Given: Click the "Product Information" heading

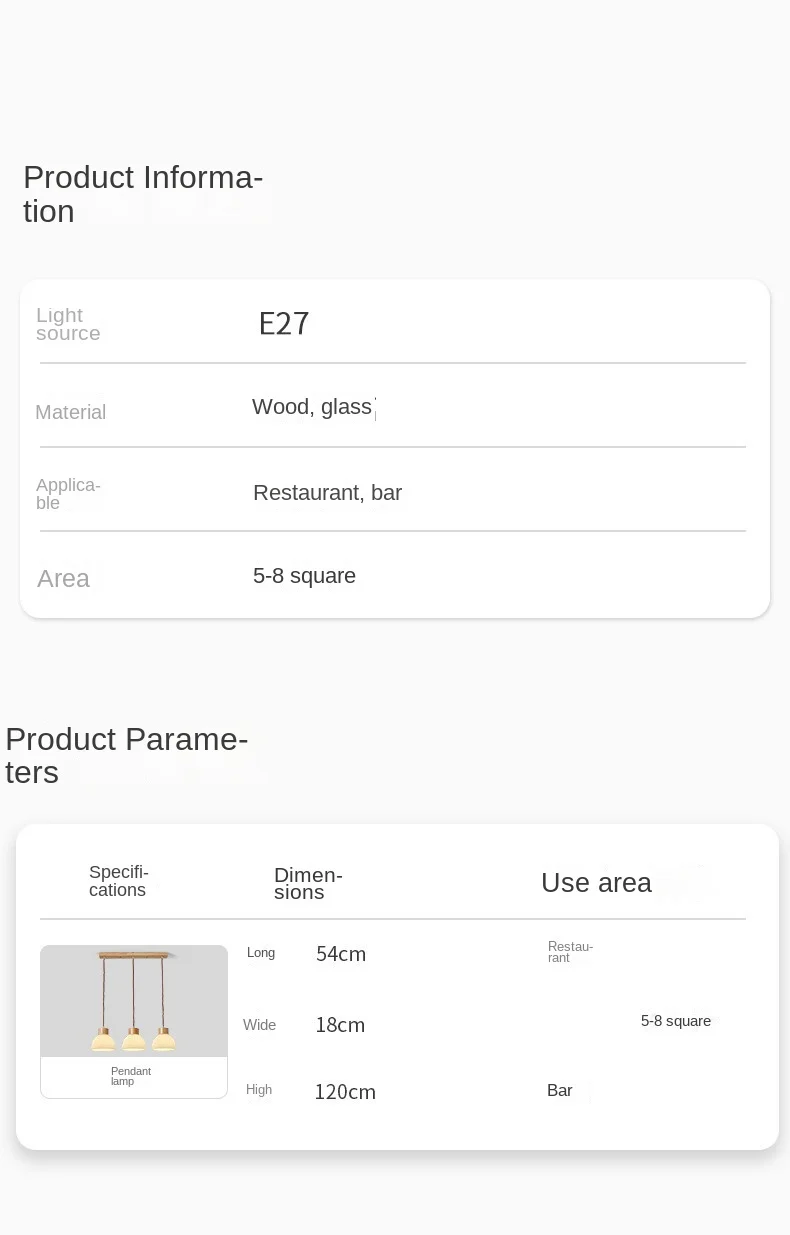Looking at the screenshot, I should (x=142, y=194).
